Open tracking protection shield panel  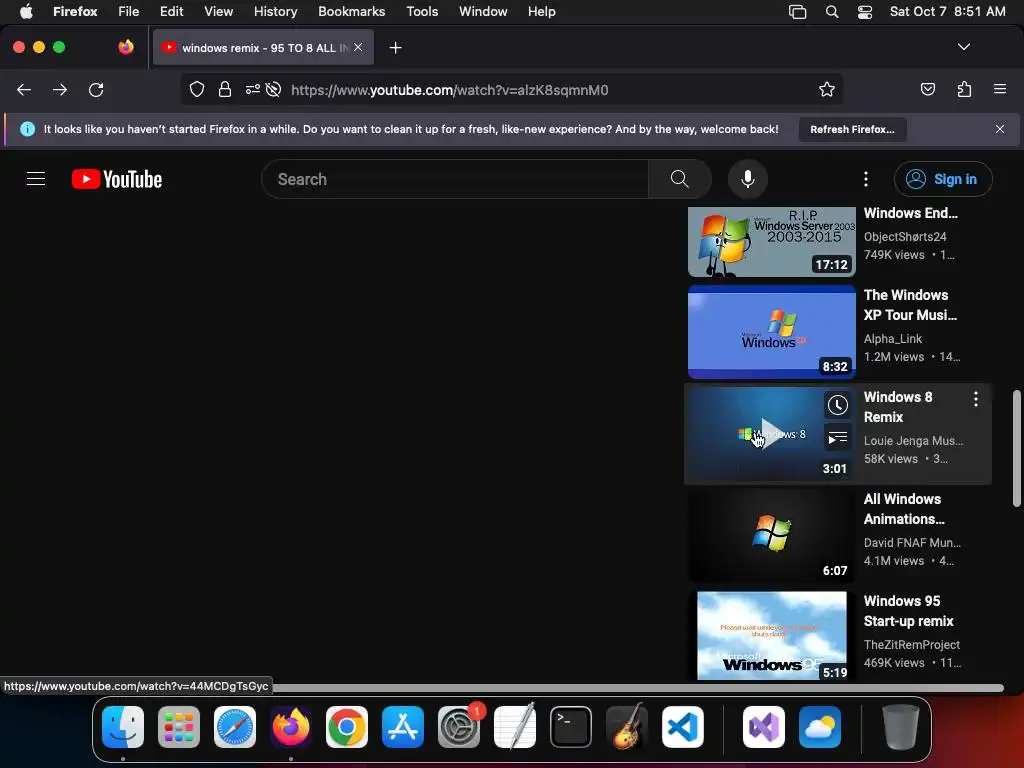(197, 89)
